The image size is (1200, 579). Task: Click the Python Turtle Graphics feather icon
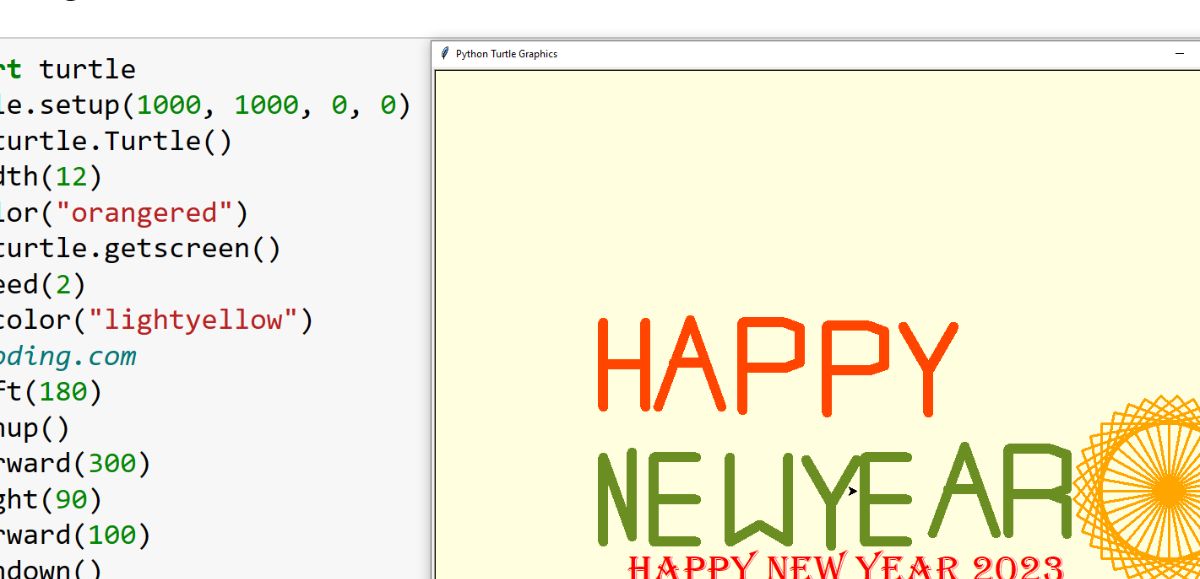(445, 53)
